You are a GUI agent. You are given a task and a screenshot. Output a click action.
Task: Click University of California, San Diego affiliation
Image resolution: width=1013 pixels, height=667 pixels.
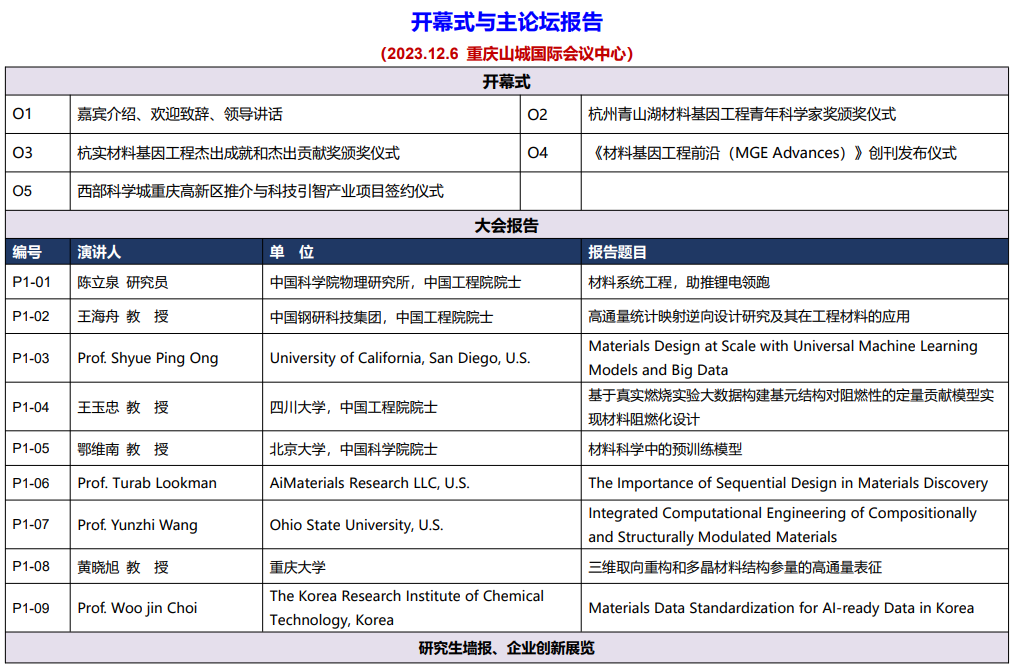pyautogui.click(x=400, y=358)
